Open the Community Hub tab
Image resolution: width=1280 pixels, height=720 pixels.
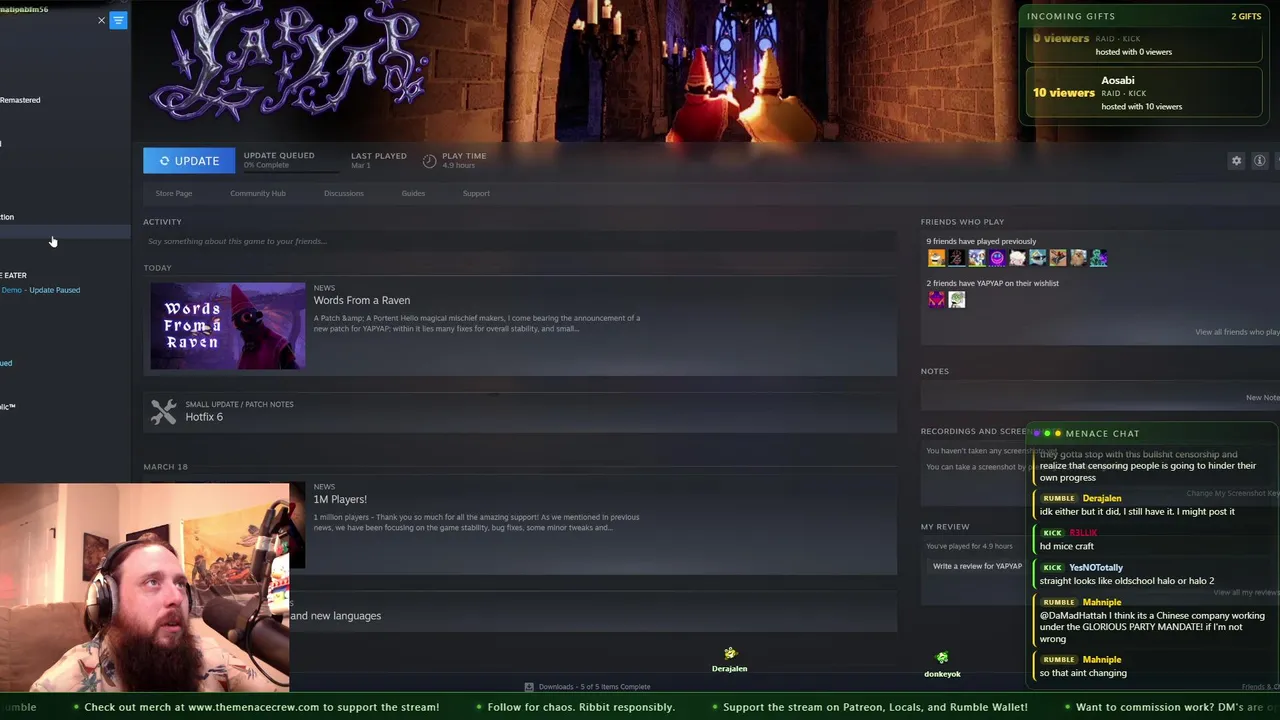pos(258,193)
